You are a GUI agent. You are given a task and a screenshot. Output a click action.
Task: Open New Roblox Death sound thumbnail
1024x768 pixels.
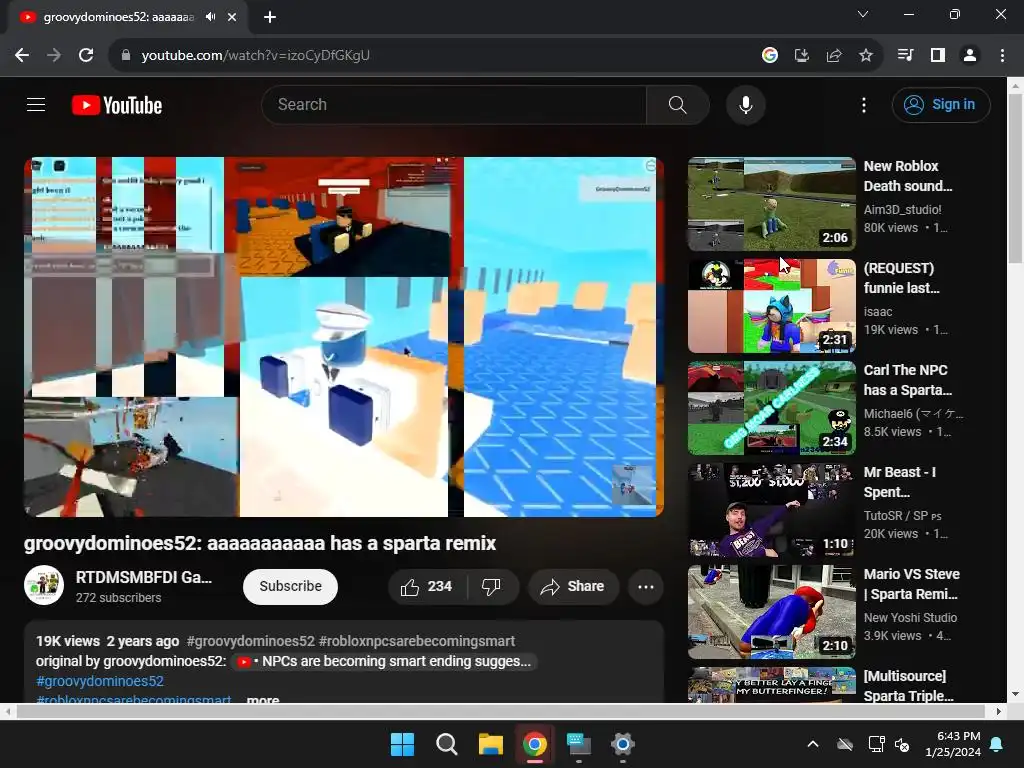point(771,204)
